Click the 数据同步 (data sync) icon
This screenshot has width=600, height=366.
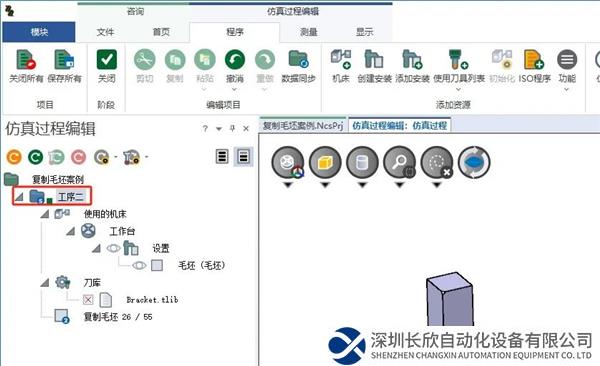(x=298, y=60)
